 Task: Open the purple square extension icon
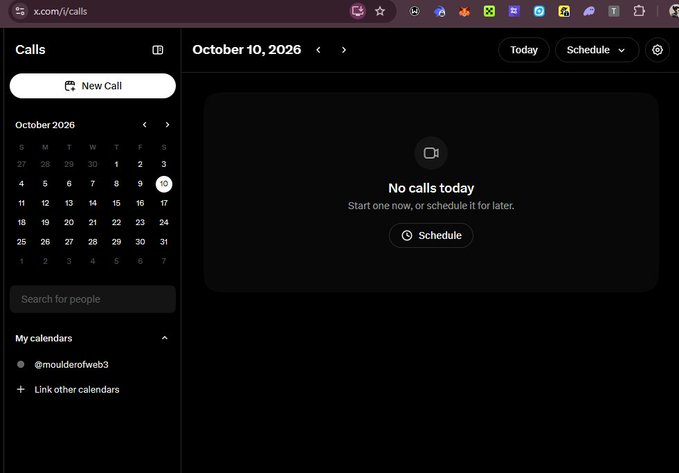click(514, 11)
